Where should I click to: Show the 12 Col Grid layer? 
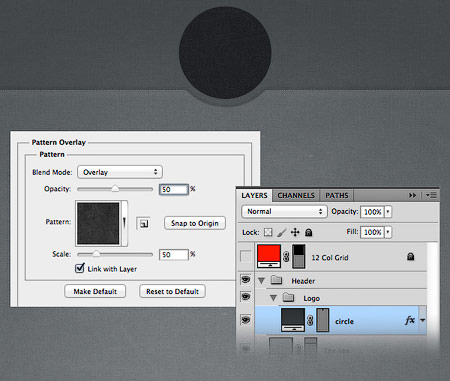coord(246,257)
